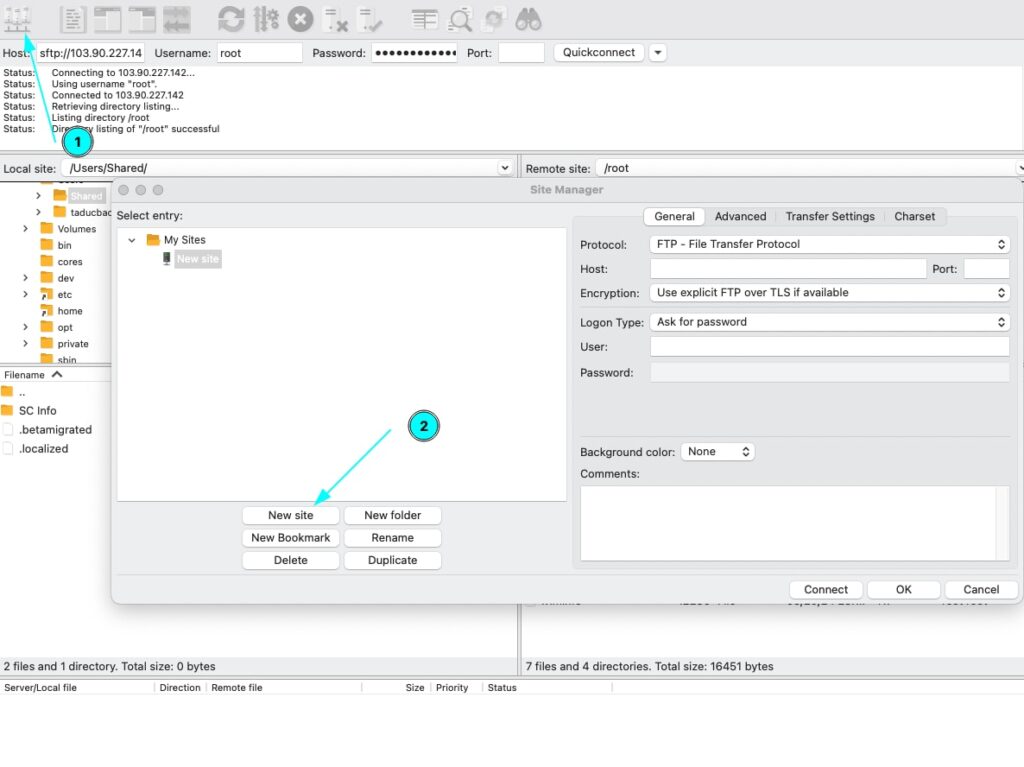Click the New site button
The height and width of the screenshot is (767, 1024).
[x=290, y=515]
